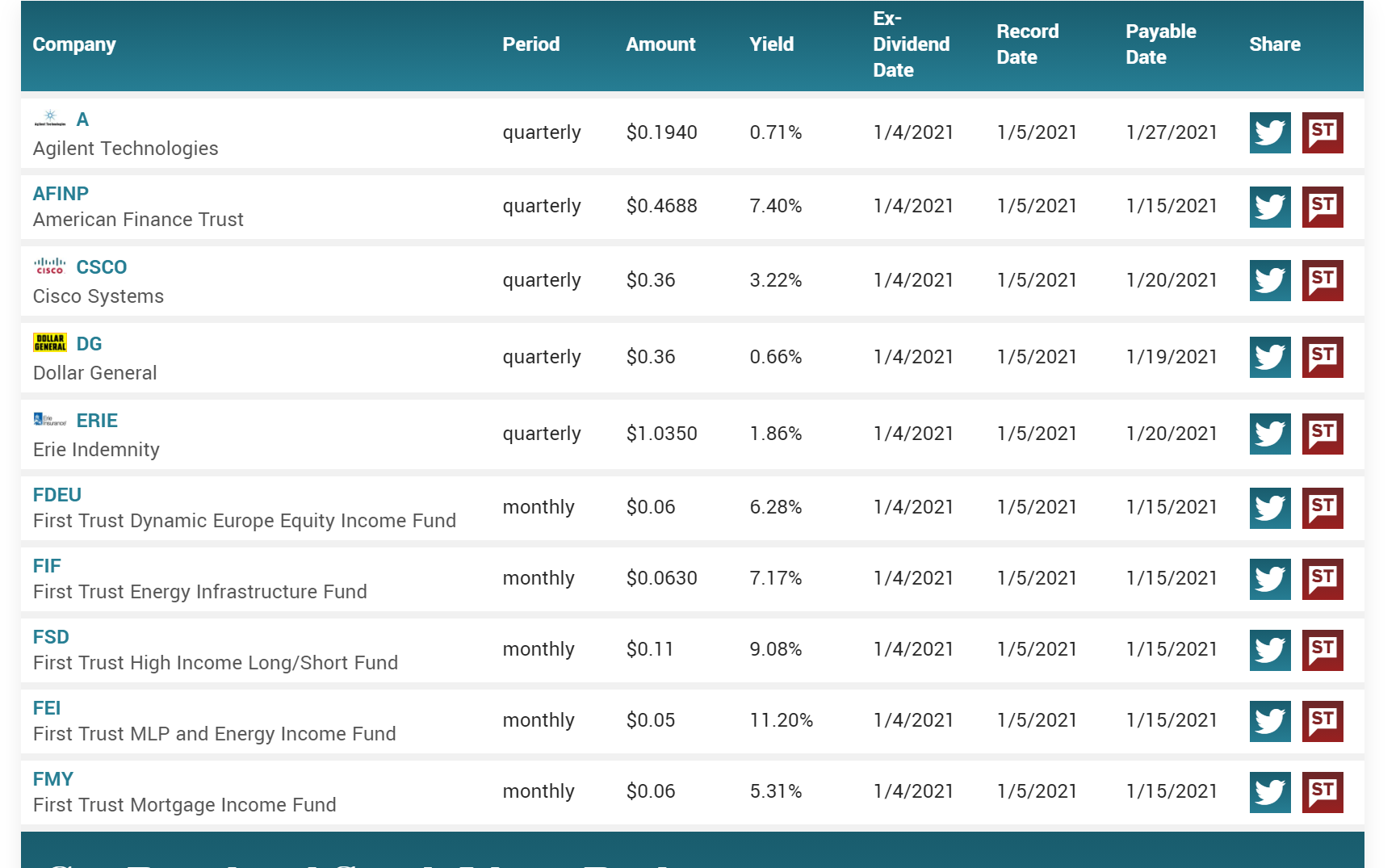This screenshot has width=1400, height=868.
Task: Share FEI dividend on Twitter
Action: tap(1270, 721)
